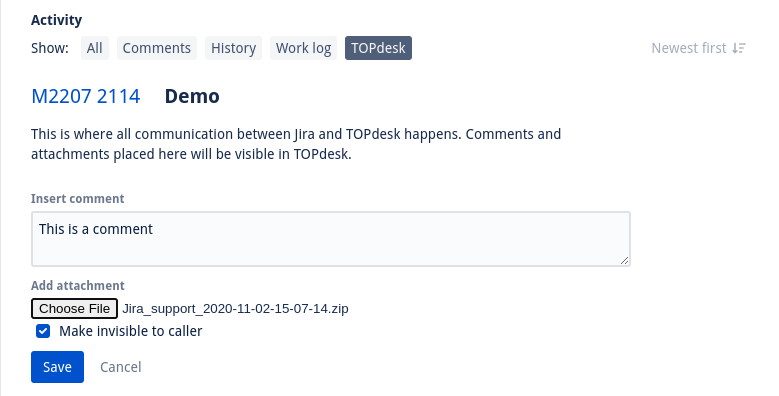Click the 'Make invisible to caller' label text
This screenshot has height=396, width=779.
click(x=131, y=331)
